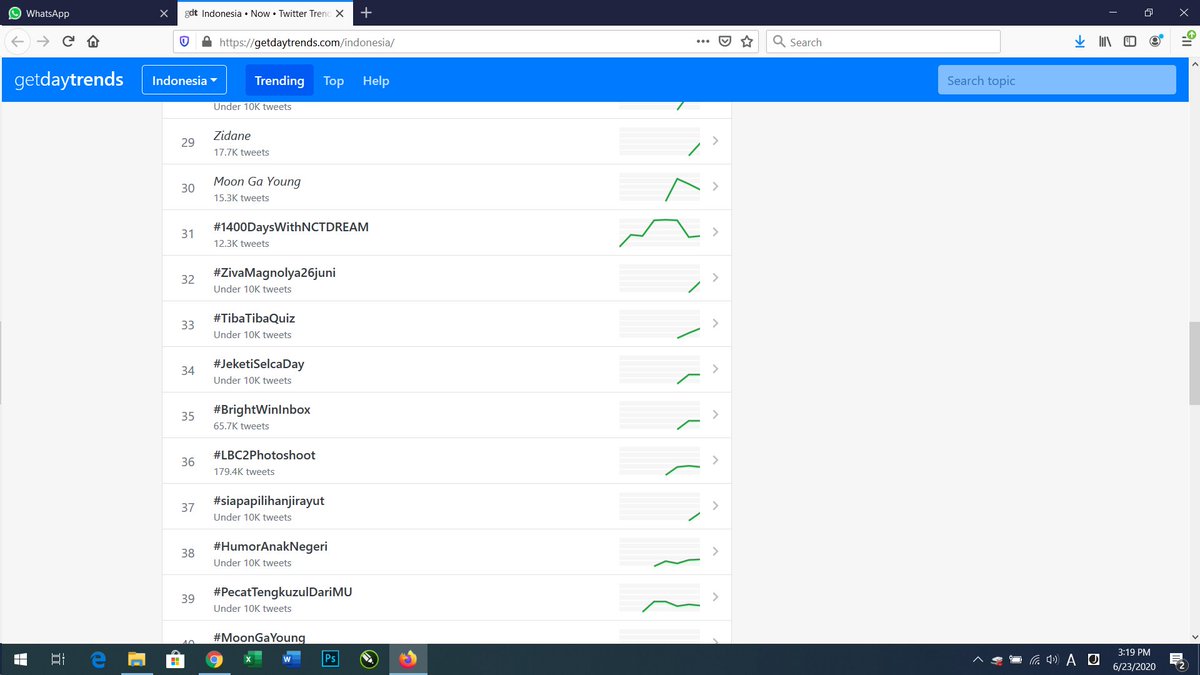Open the Moon Ga Young trend
This screenshot has width=1200, height=675.
[x=257, y=182]
